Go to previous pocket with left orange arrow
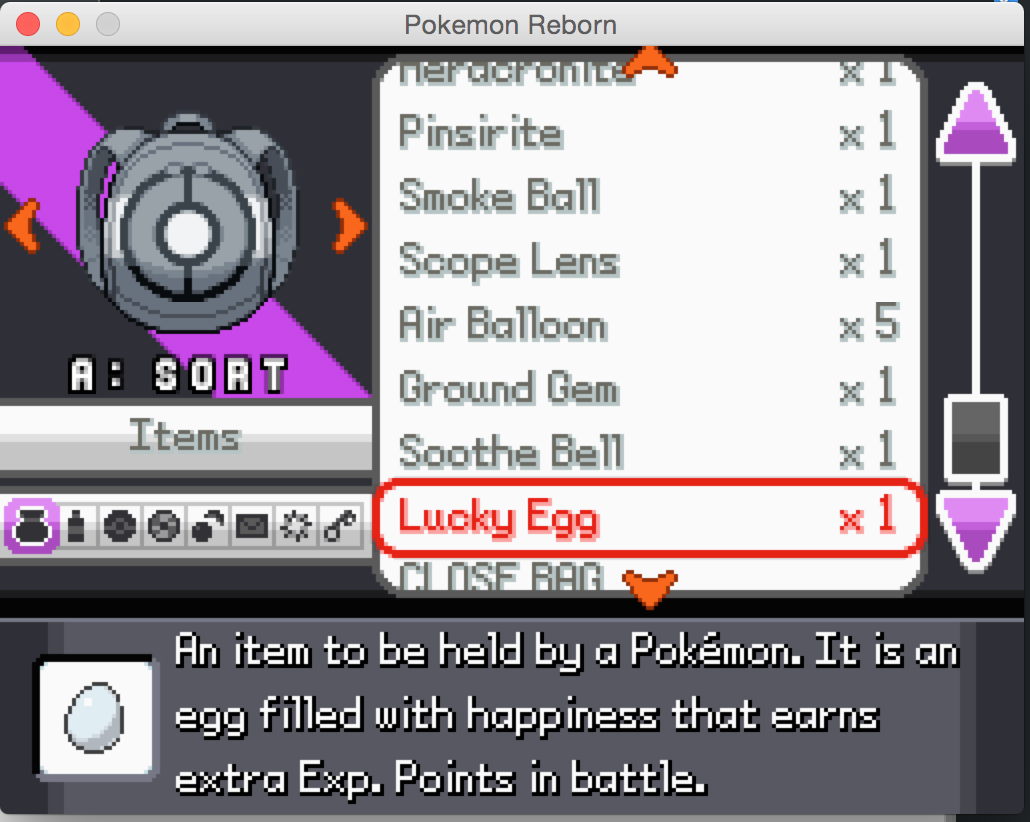The height and width of the screenshot is (822, 1030). (x=24, y=225)
